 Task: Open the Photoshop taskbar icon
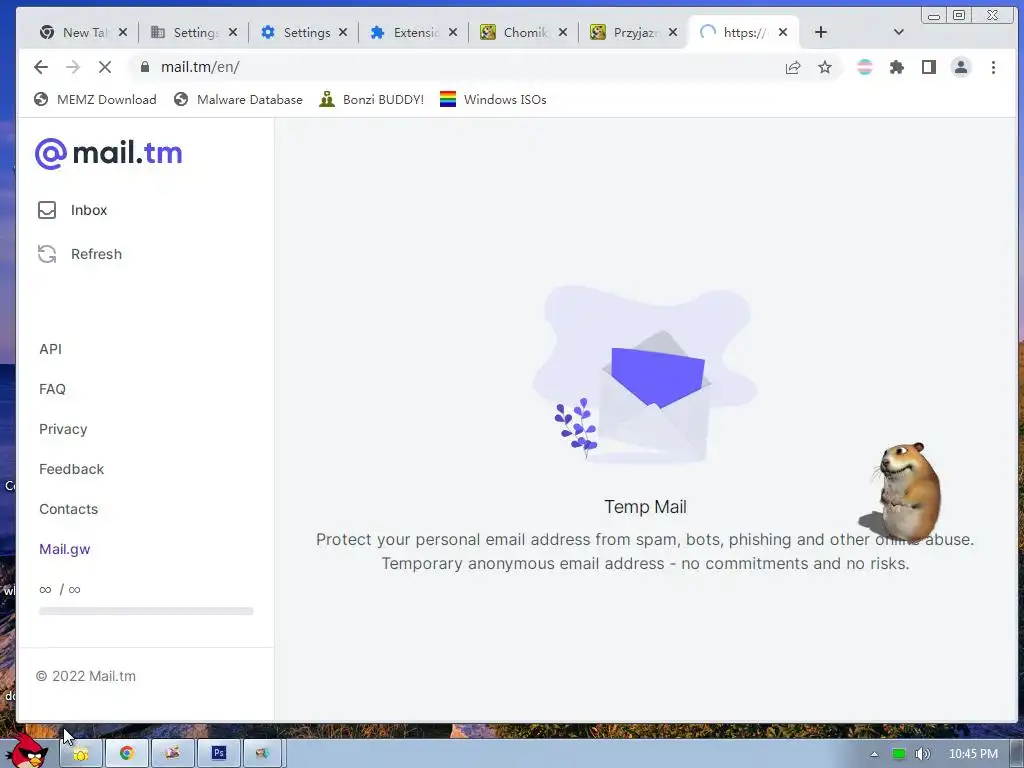pos(218,754)
